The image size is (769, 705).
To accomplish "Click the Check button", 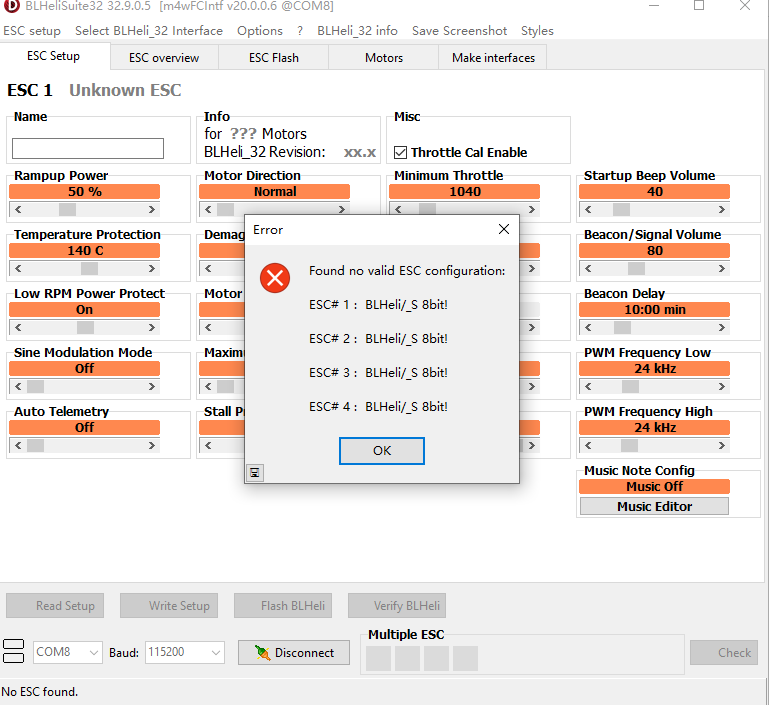I will (x=724, y=653).
